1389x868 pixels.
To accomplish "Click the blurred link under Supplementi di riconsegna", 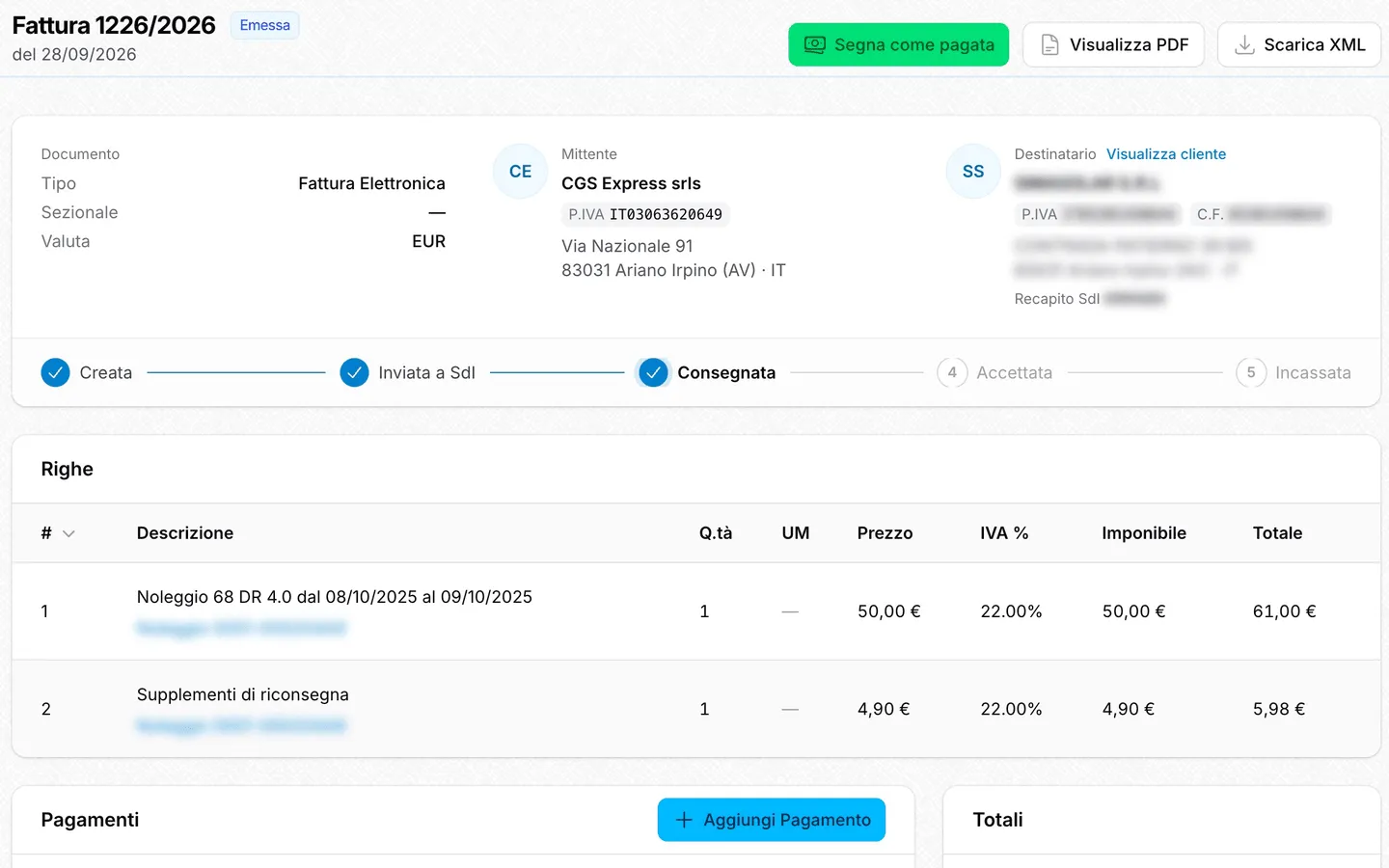I will pos(241,726).
